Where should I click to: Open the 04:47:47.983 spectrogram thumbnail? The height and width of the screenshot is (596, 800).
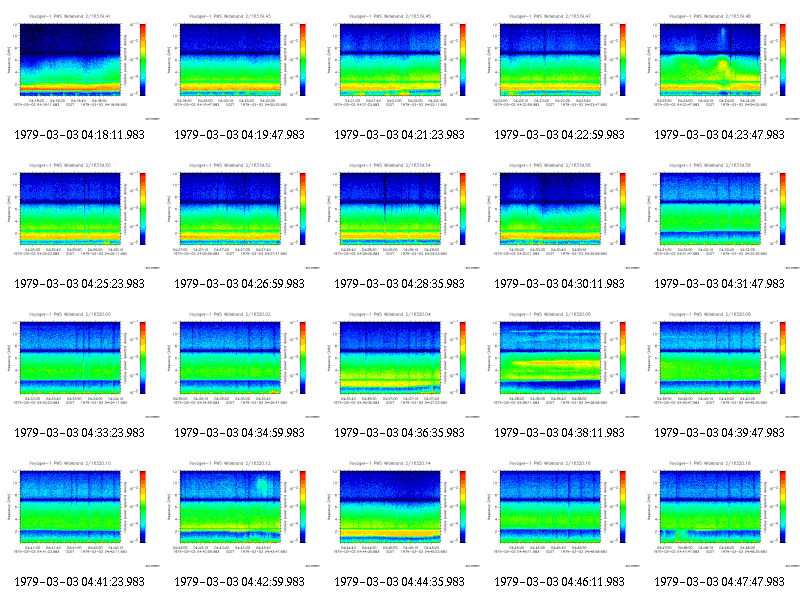(720, 514)
